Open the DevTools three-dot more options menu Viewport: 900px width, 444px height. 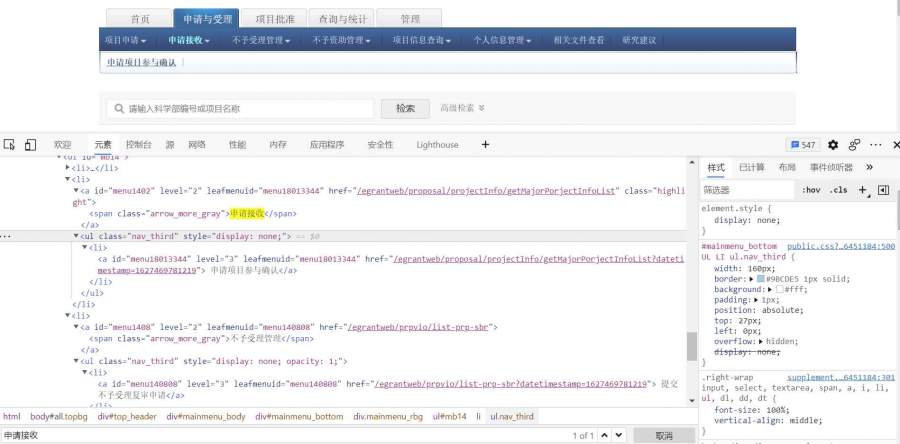pyautogui.click(x=875, y=145)
